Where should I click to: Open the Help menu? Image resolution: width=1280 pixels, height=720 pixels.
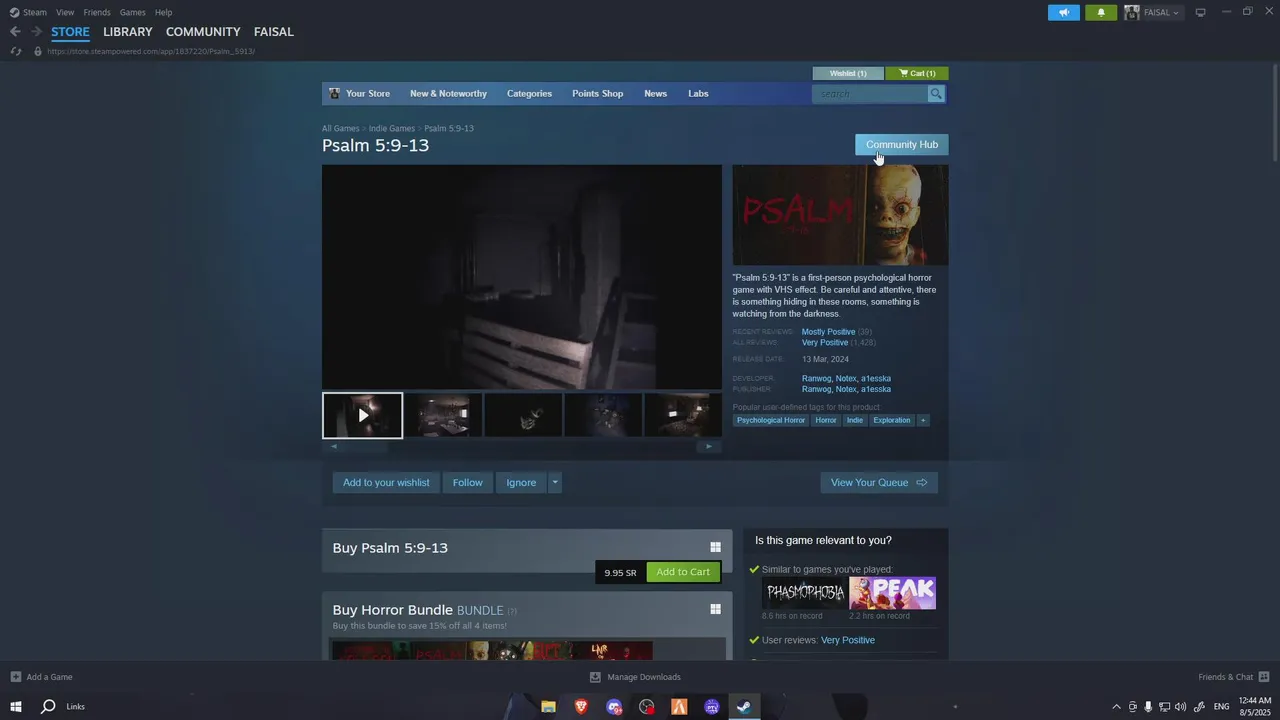(x=163, y=12)
